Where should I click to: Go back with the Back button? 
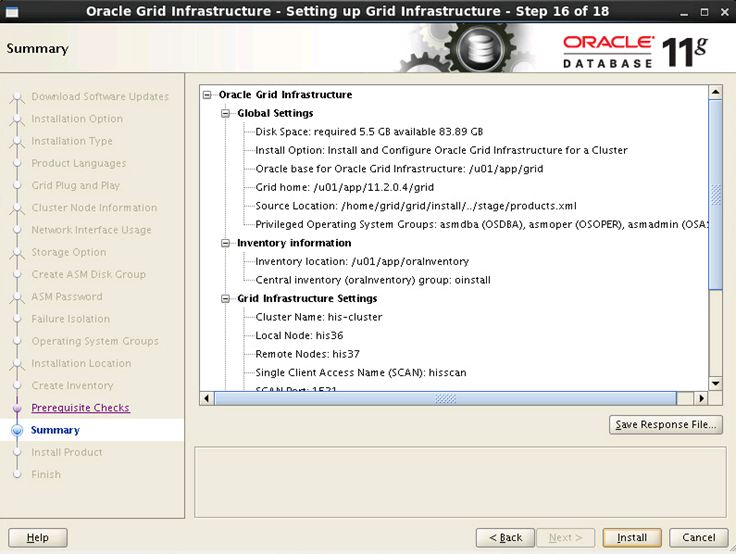tap(505, 538)
